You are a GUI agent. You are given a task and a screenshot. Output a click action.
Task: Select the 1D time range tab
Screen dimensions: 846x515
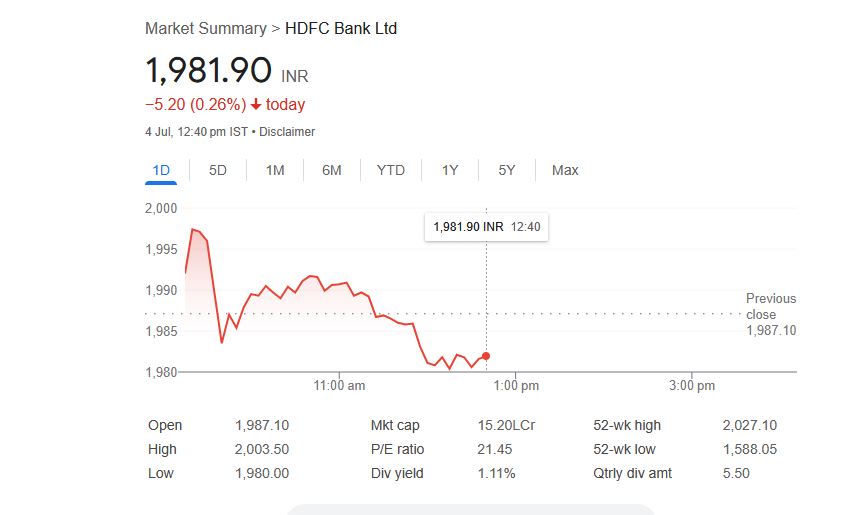click(161, 170)
